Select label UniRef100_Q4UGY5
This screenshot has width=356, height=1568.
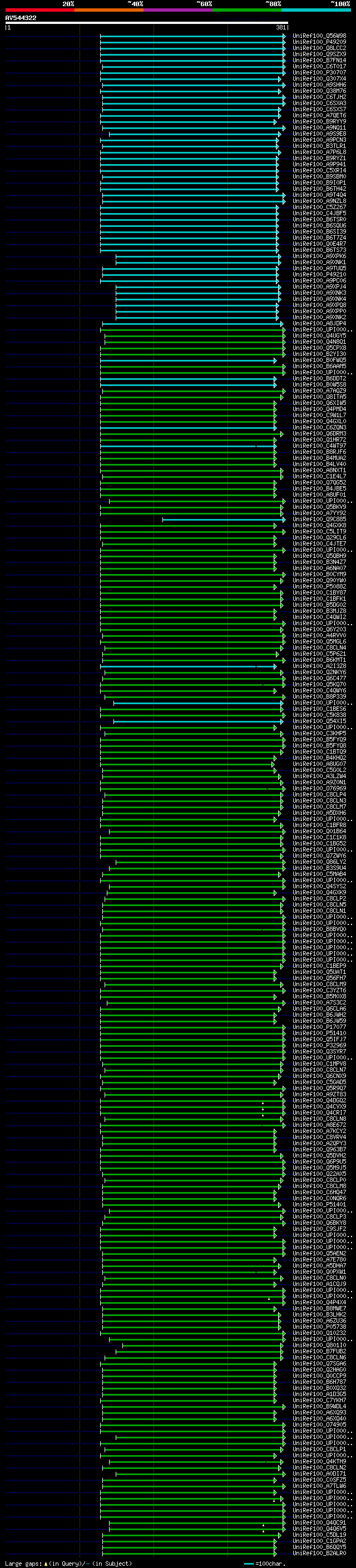click(x=319, y=335)
